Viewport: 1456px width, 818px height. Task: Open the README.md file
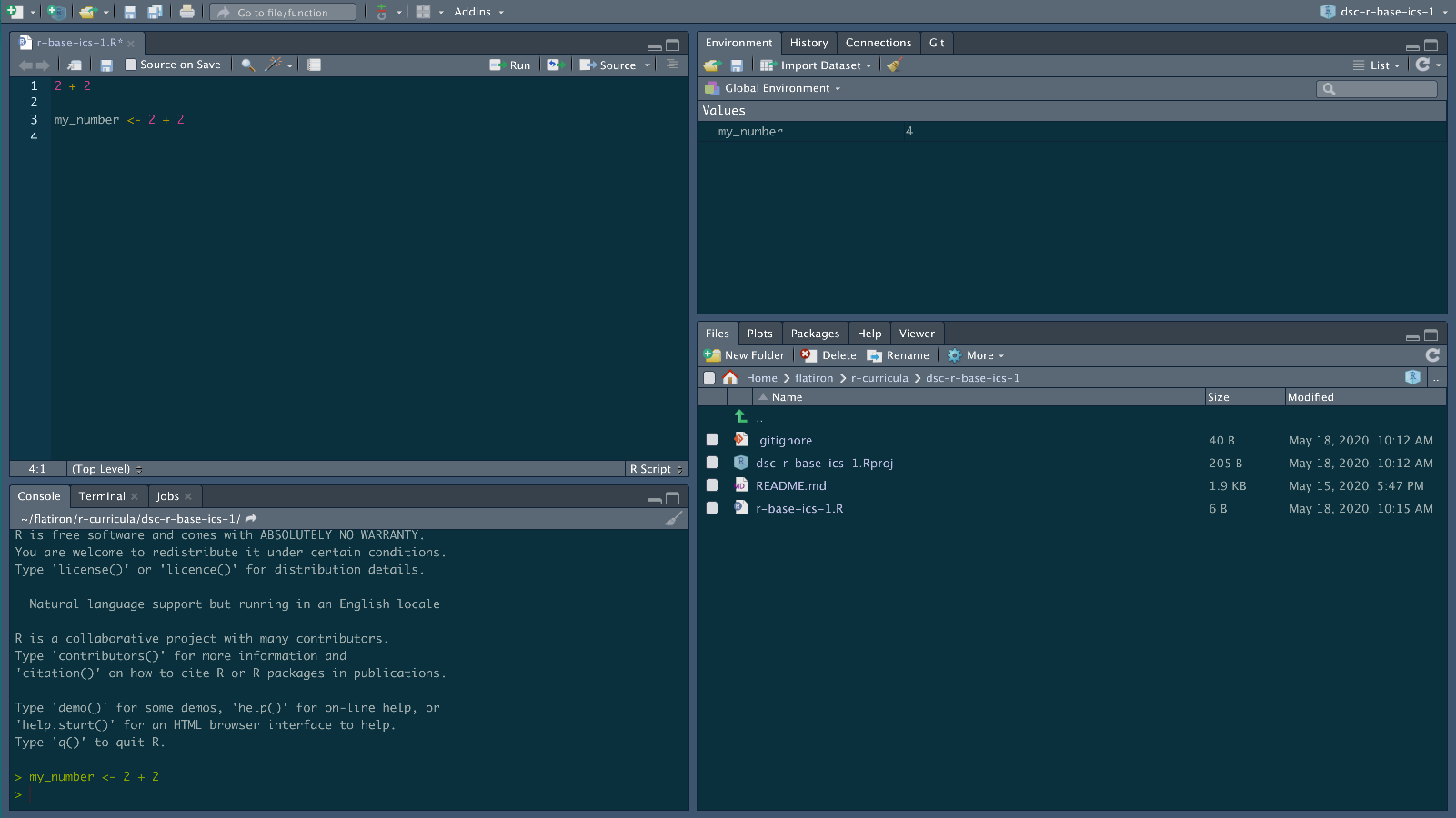790,486
